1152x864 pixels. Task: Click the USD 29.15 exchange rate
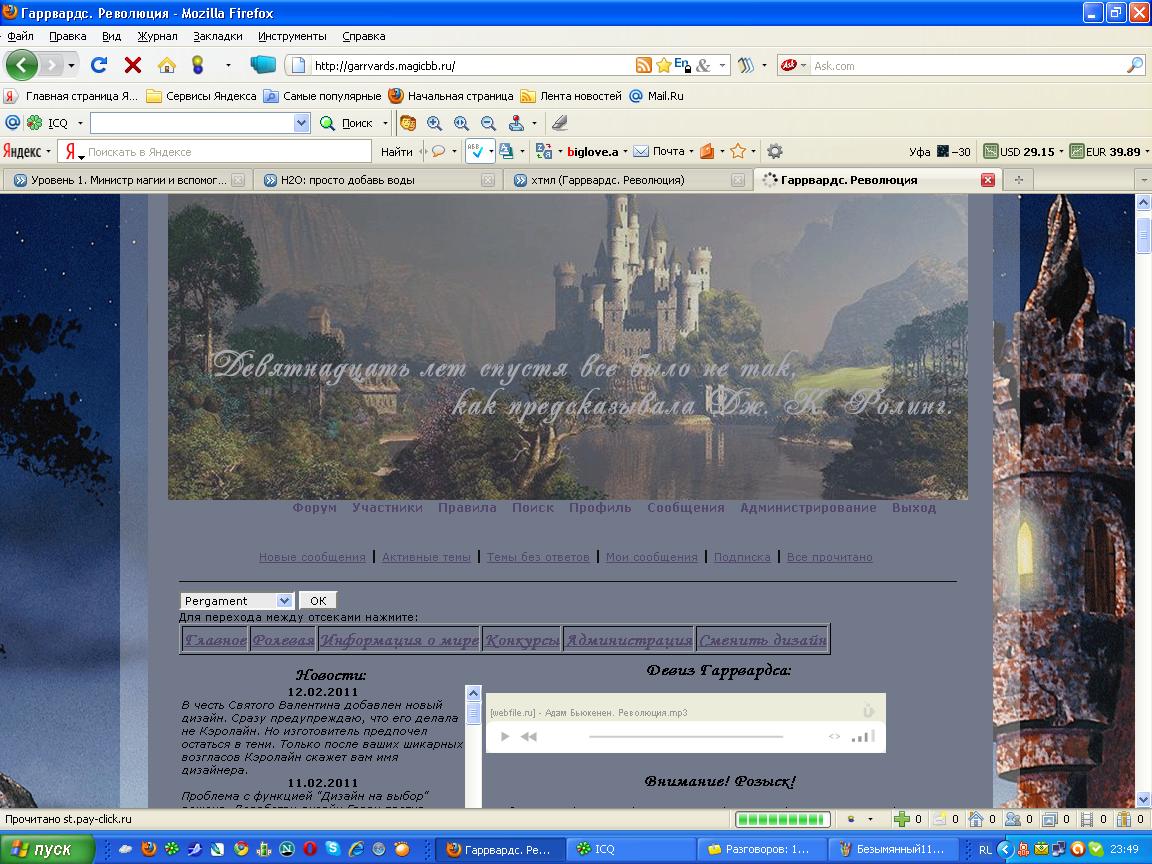tap(1019, 151)
